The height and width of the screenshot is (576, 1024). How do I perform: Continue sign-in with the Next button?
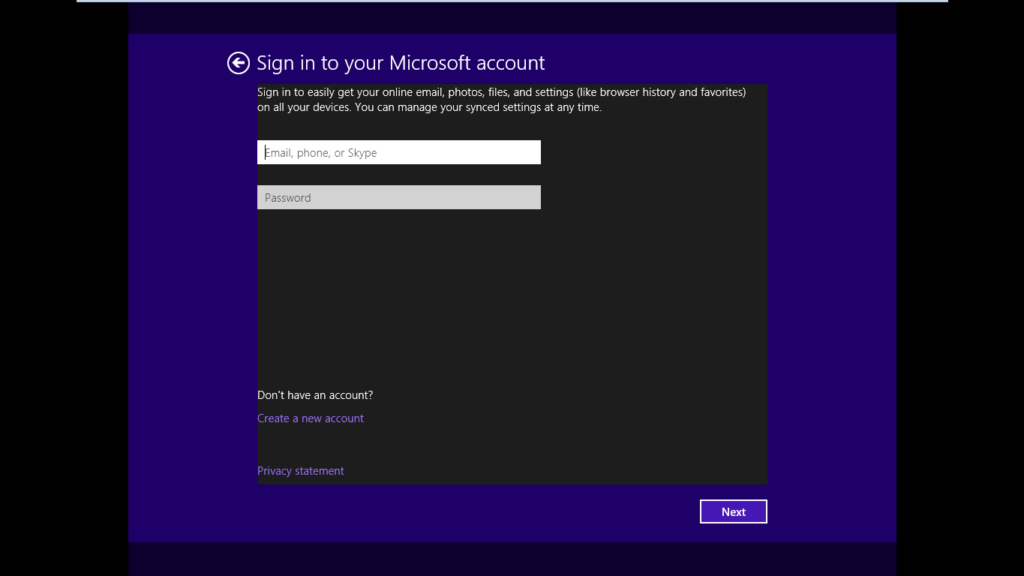point(733,512)
